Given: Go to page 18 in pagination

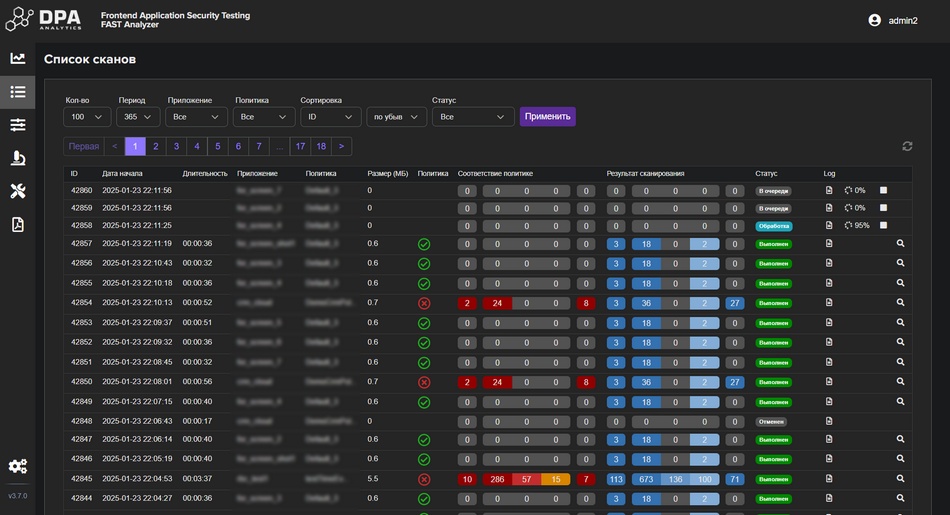Looking at the screenshot, I should (320, 146).
